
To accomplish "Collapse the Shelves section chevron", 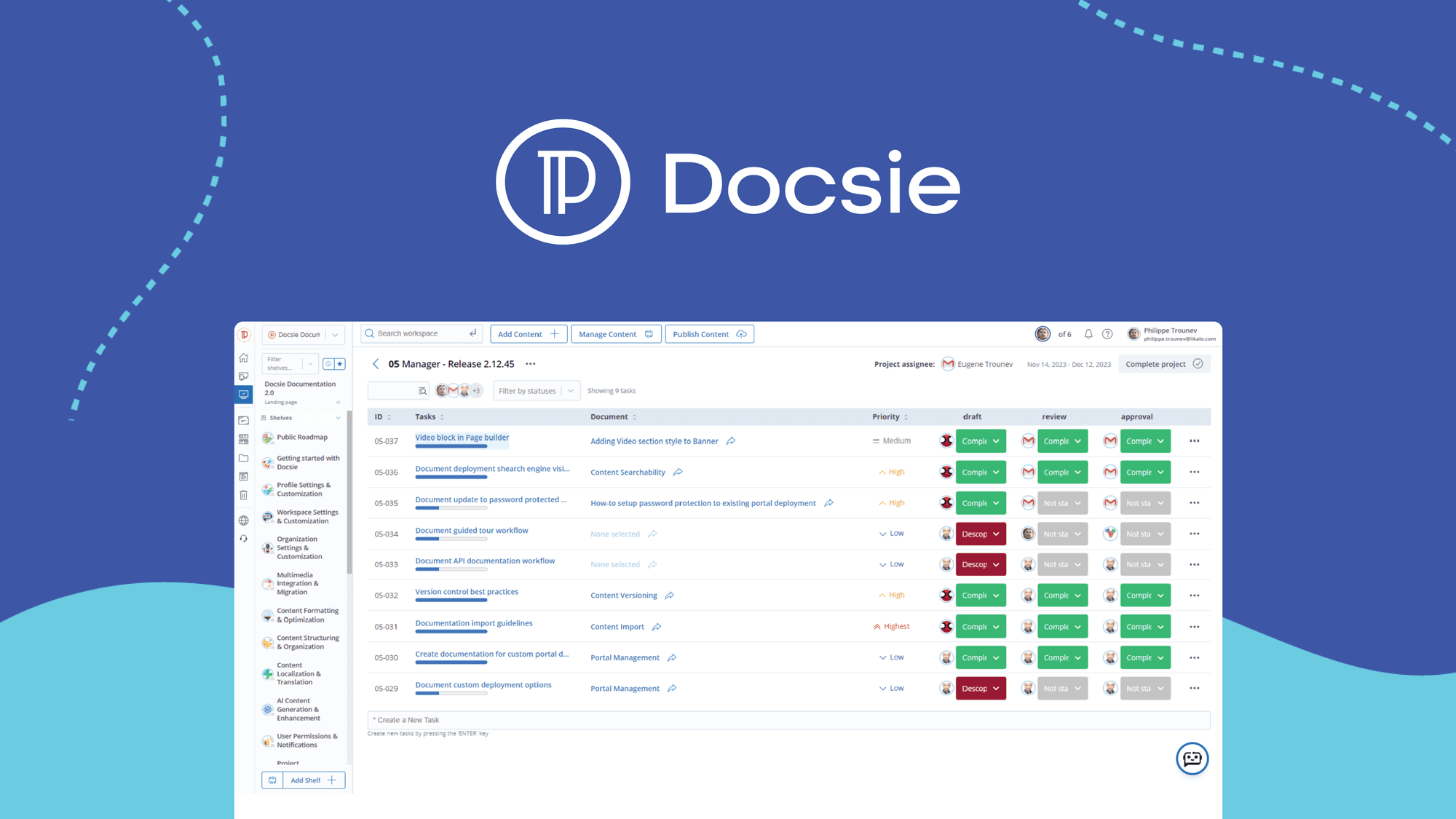I will pos(339,417).
